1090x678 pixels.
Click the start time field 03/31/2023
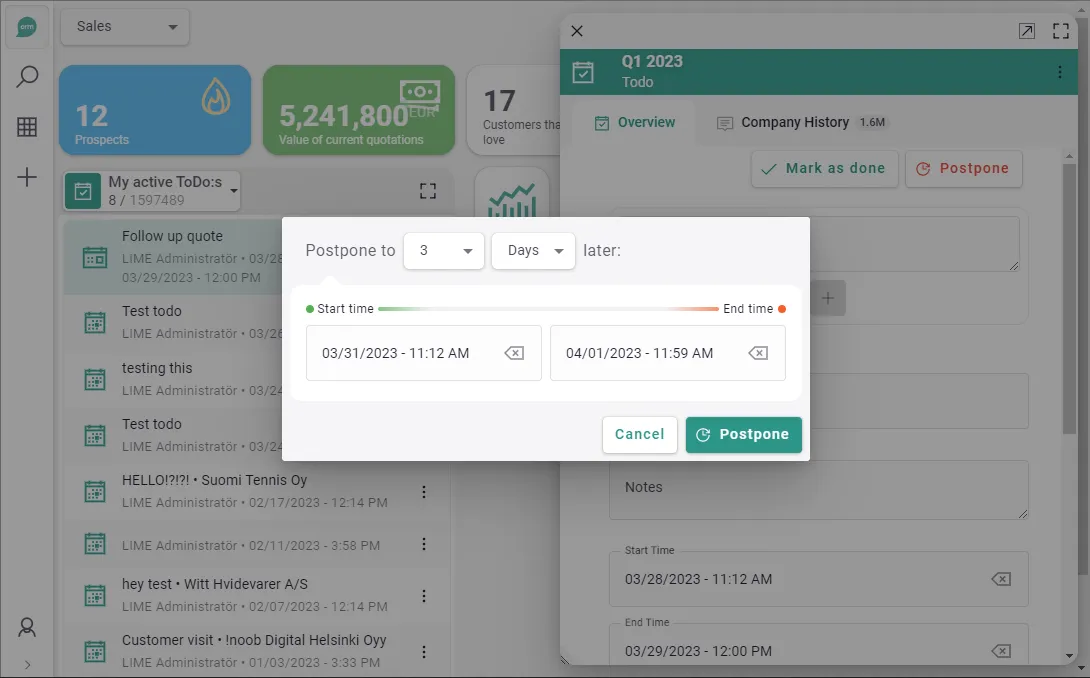[x=400, y=353]
